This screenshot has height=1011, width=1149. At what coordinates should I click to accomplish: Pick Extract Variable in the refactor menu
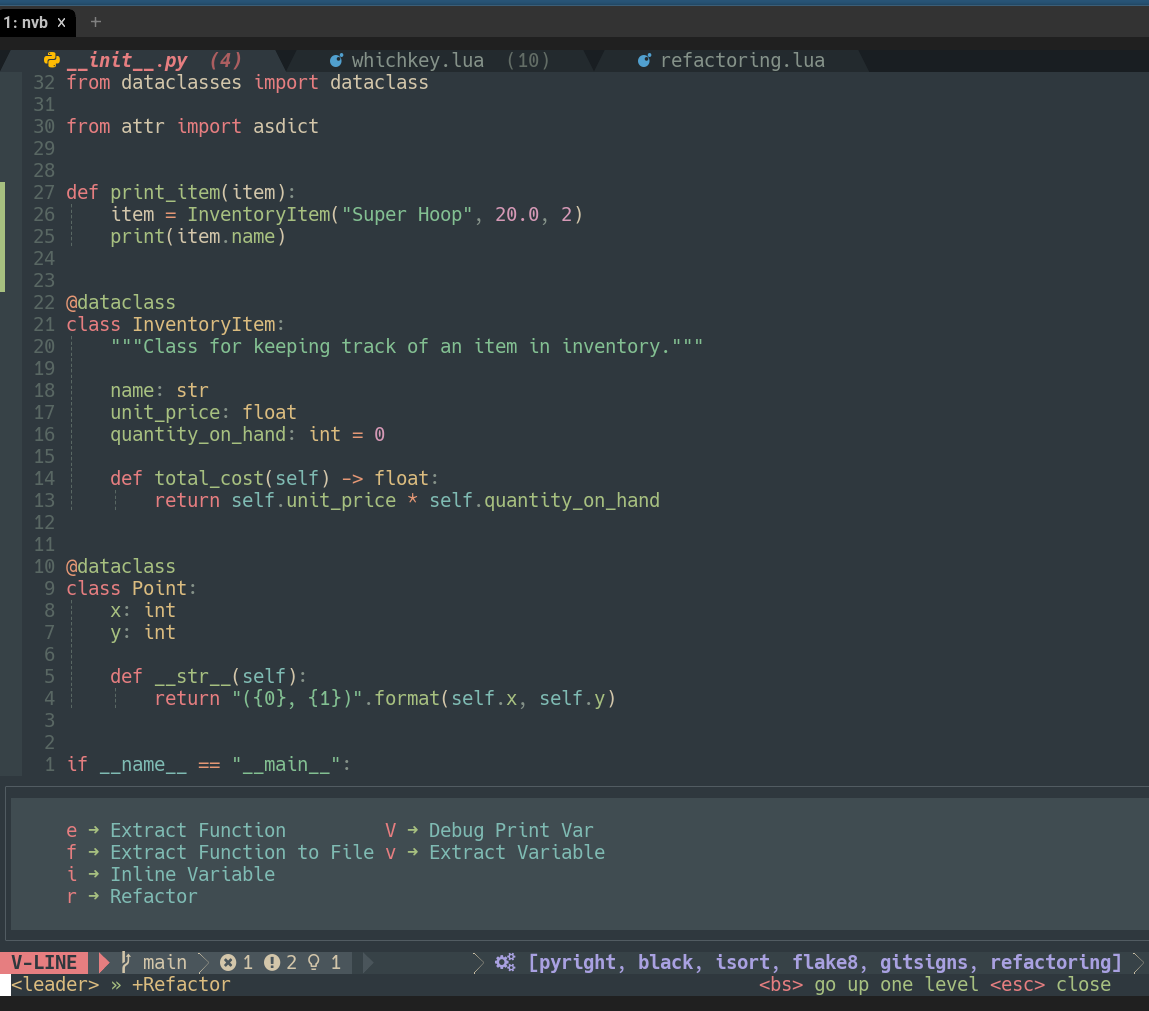click(x=516, y=852)
